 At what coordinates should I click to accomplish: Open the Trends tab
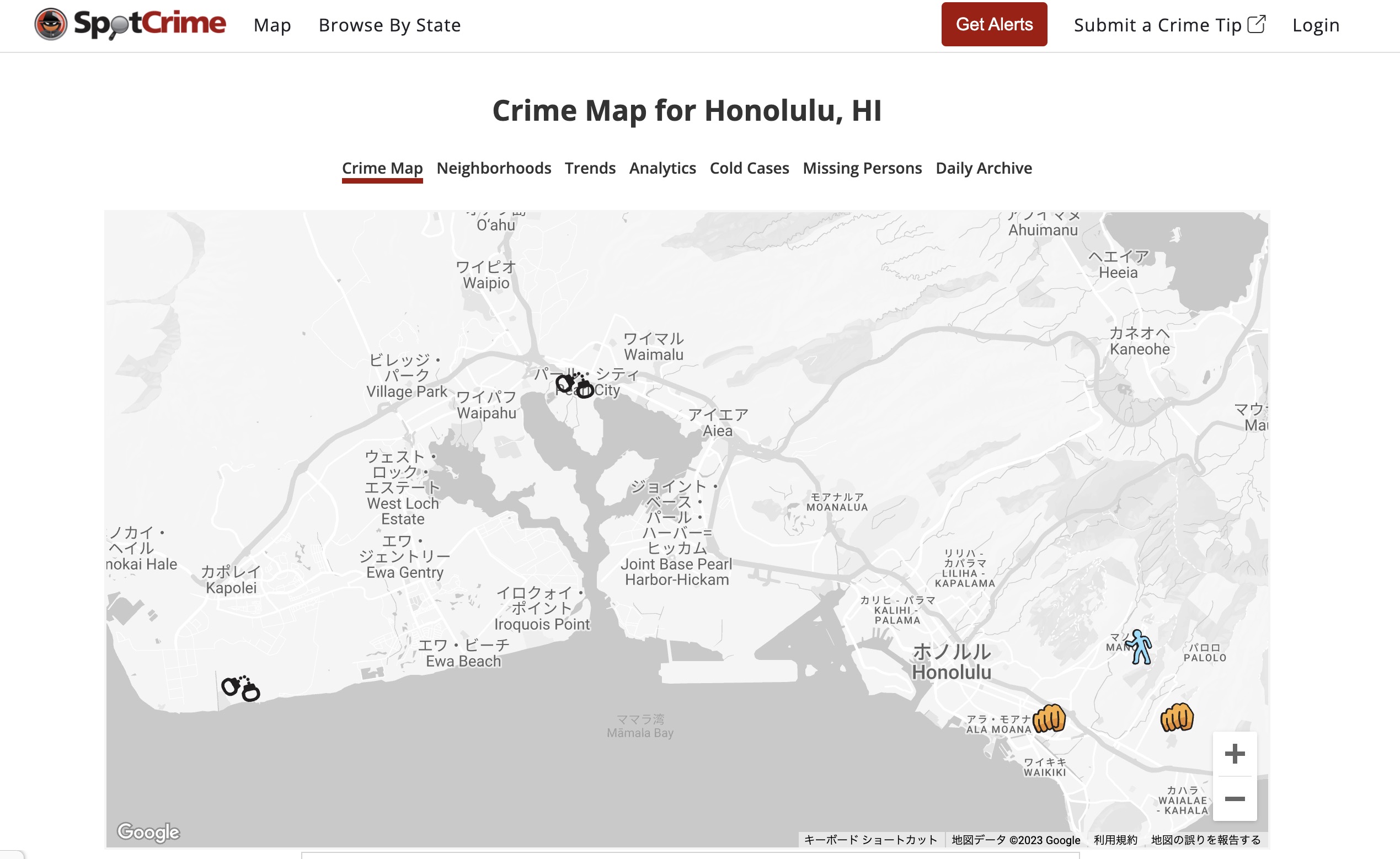click(x=590, y=168)
